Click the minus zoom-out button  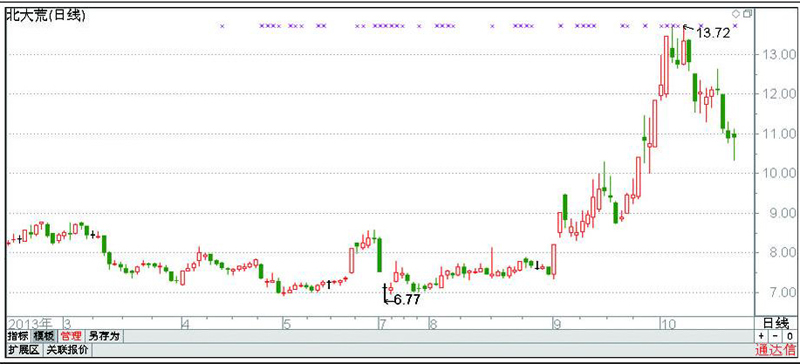775,336
